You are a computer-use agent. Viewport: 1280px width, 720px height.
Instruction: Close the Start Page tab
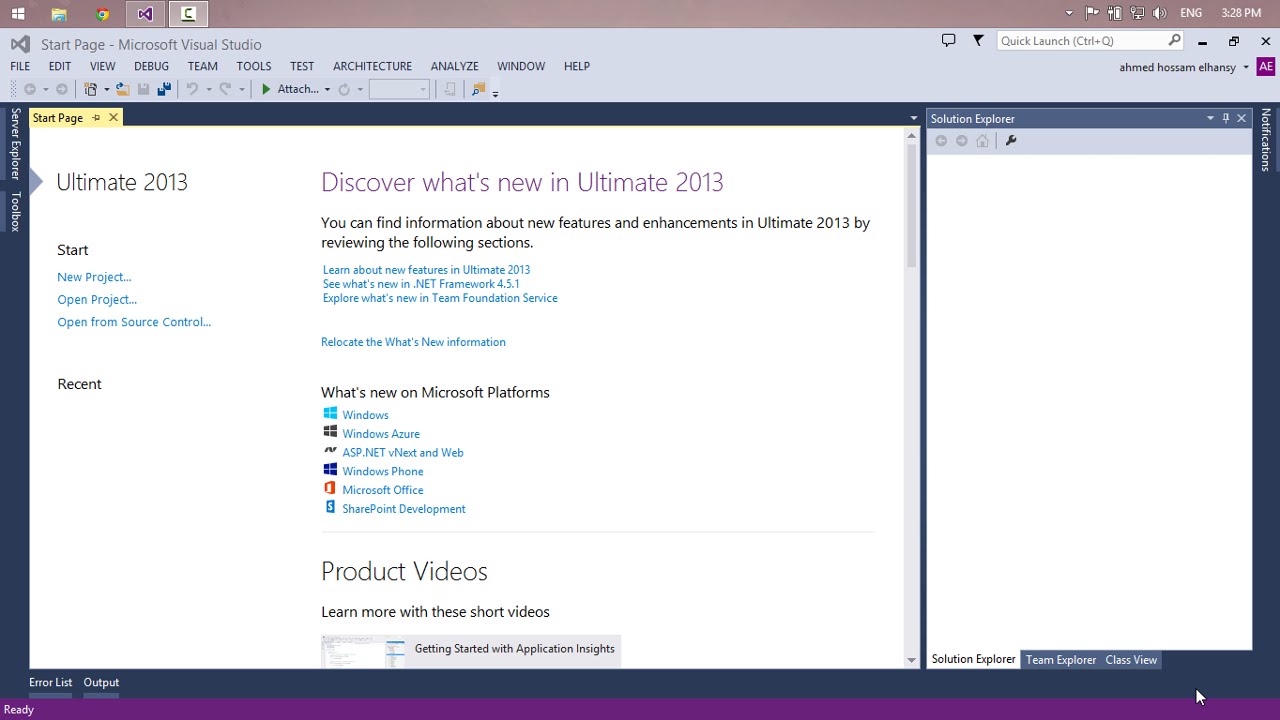113,118
